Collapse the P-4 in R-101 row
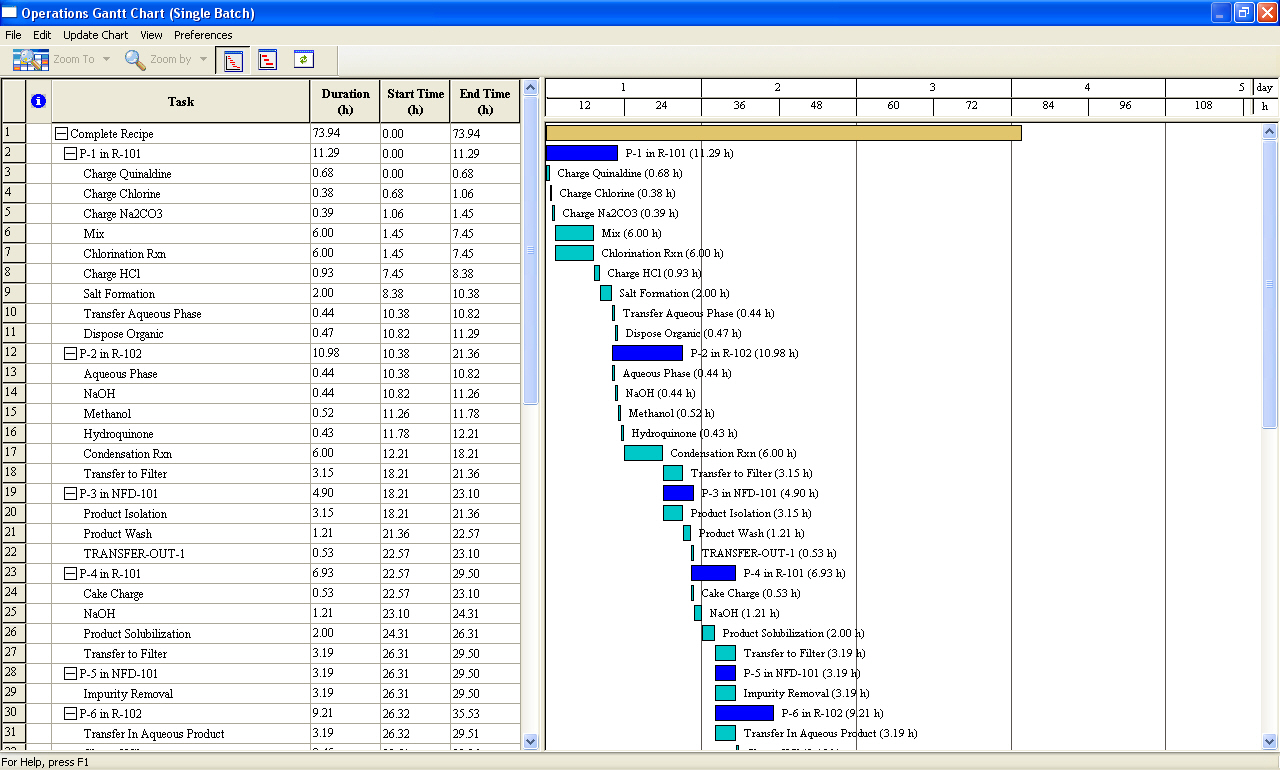 tap(70, 574)
